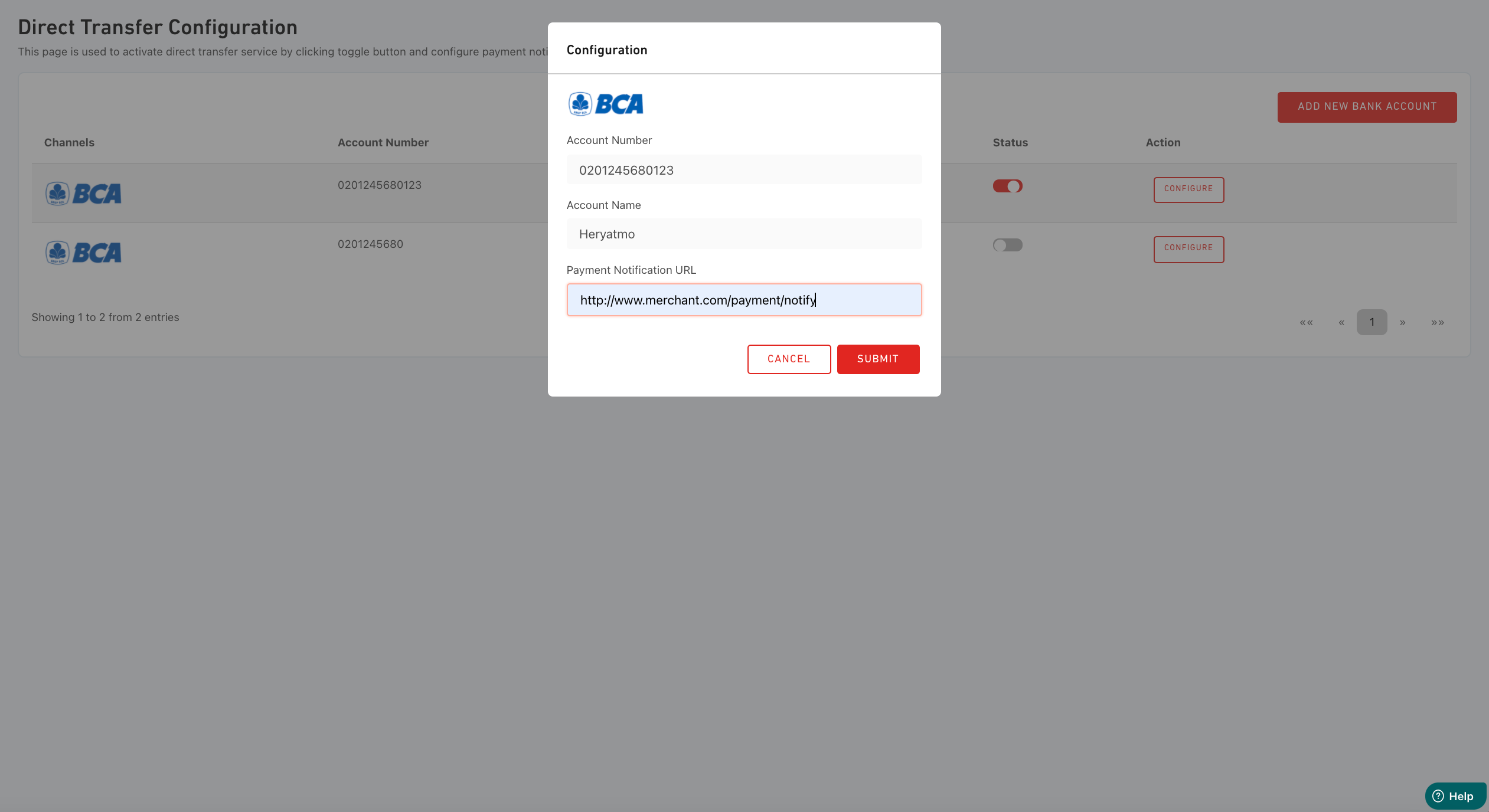
Task: Open the Help widget
Action: pos(1455,796)
